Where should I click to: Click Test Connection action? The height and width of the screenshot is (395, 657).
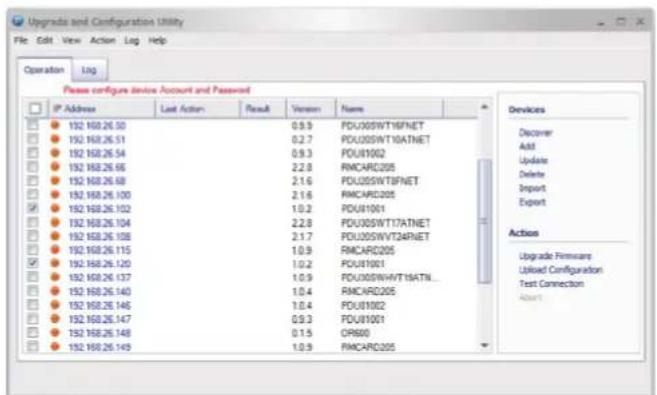(551, 284)
